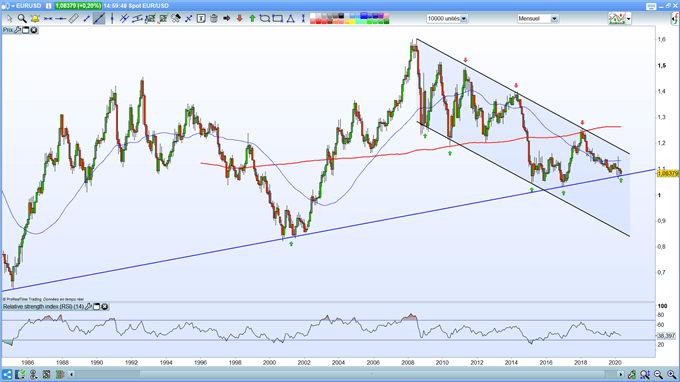Open the EURUSD title bar dropdown arrow
680x382 pixels.
pos(13,6)
